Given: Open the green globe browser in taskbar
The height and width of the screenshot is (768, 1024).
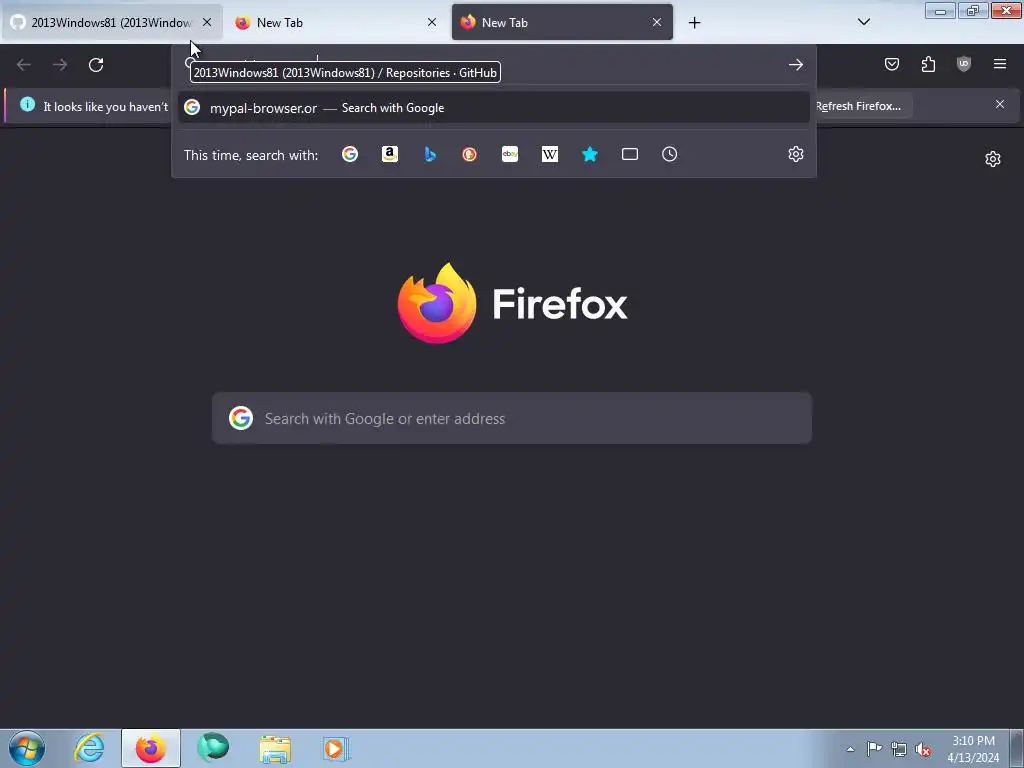Looking at the screenshot, I should [x=213, y=748].
